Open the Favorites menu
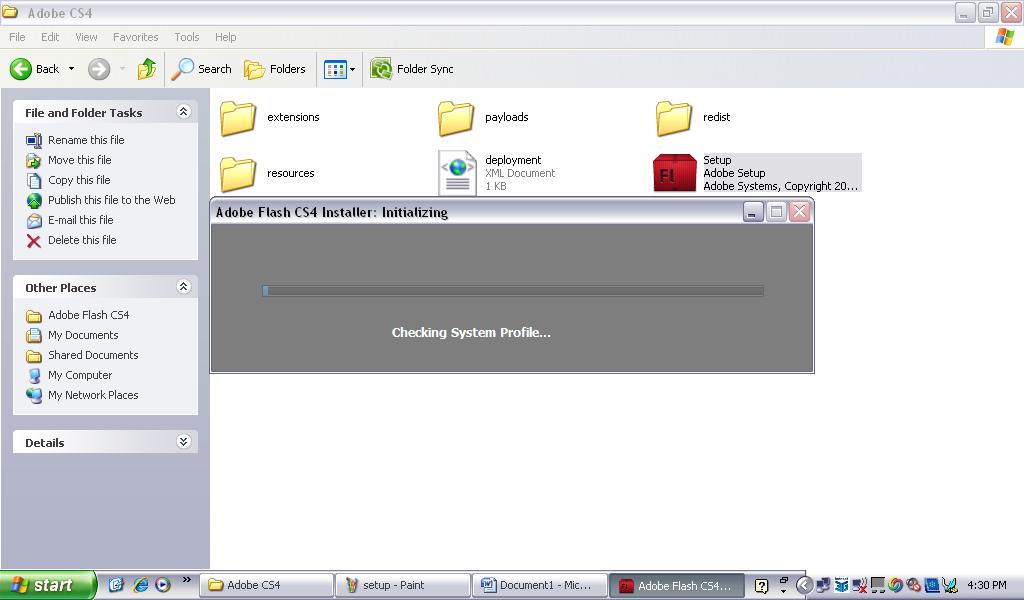Image resolution: width=1024 pixels, height=600 pixels. point(135,37)
